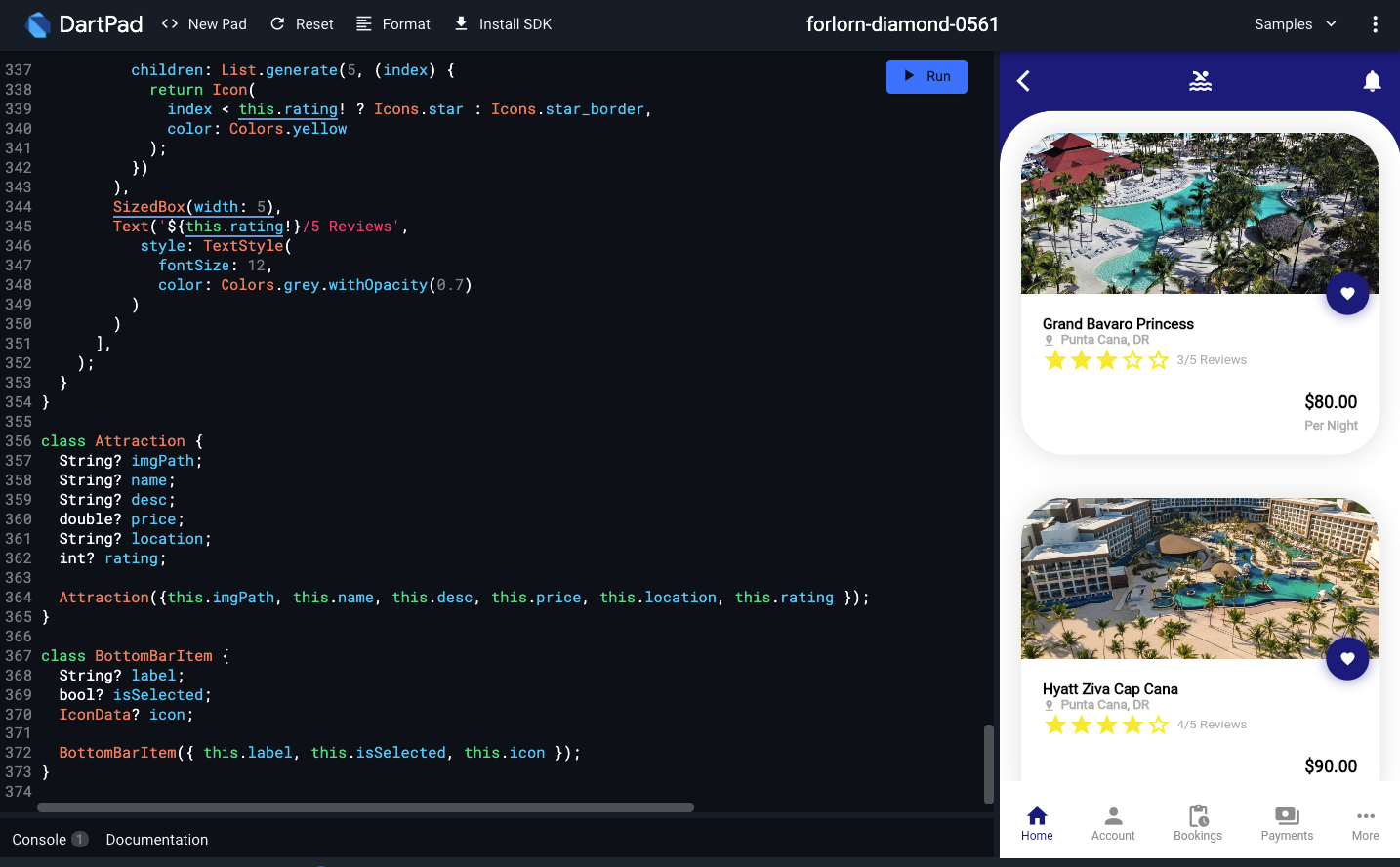1400x867 pixels.
Task: Click location pin icon under Hyatt Ziva
Action: [x=1050, y=705]
